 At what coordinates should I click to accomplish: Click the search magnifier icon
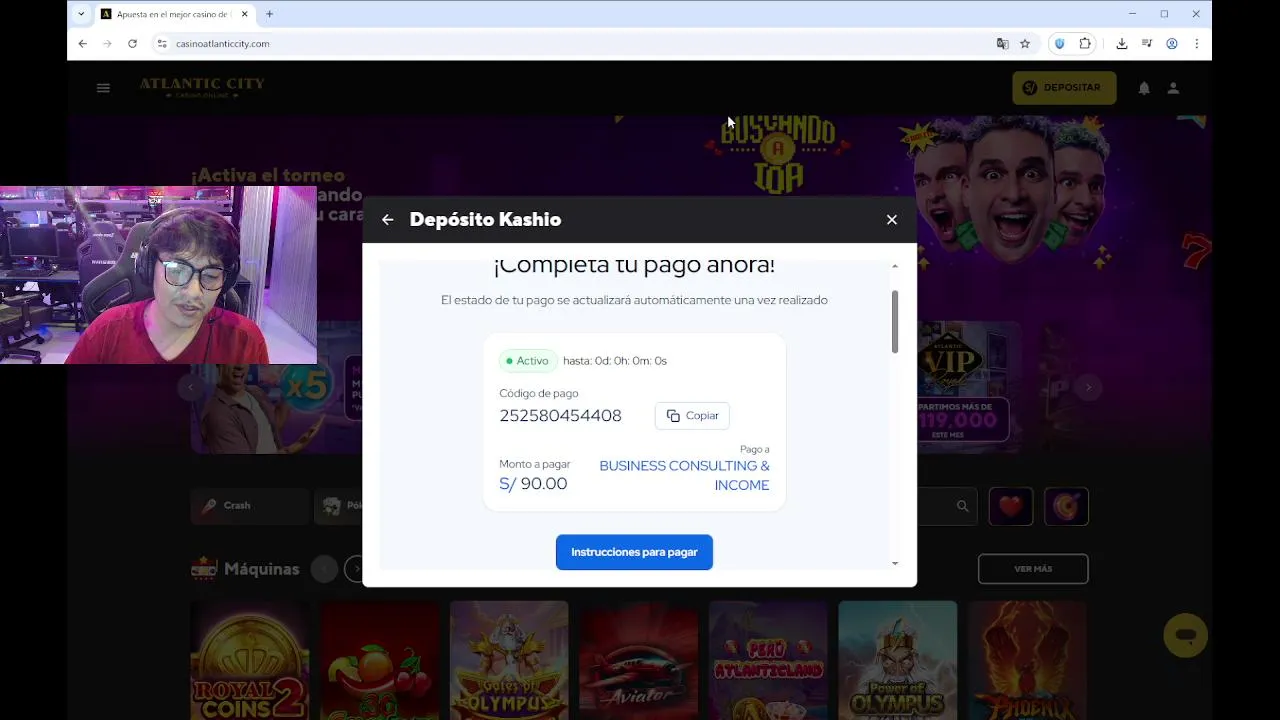[963, 506]
